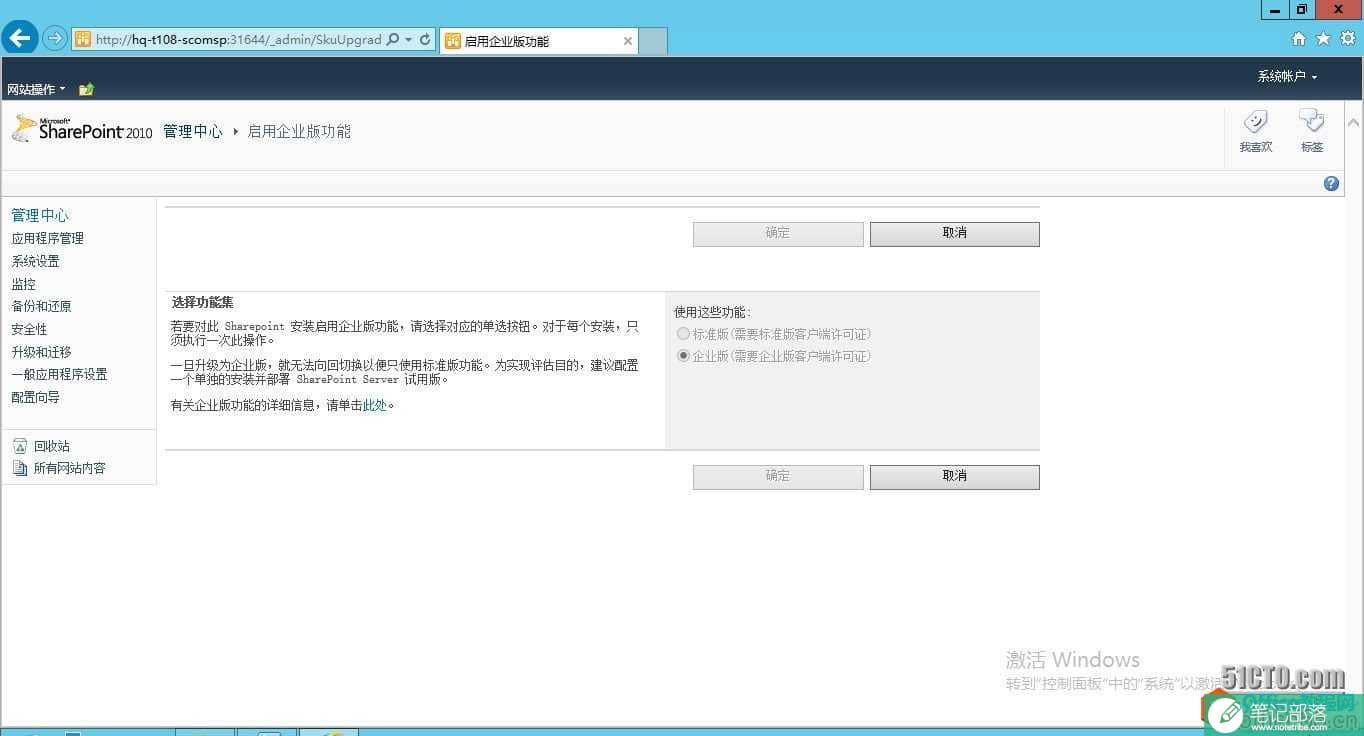This screenshot has height=736, width=1364.
Task: Open the 监控 section
Action: (23, 284)
